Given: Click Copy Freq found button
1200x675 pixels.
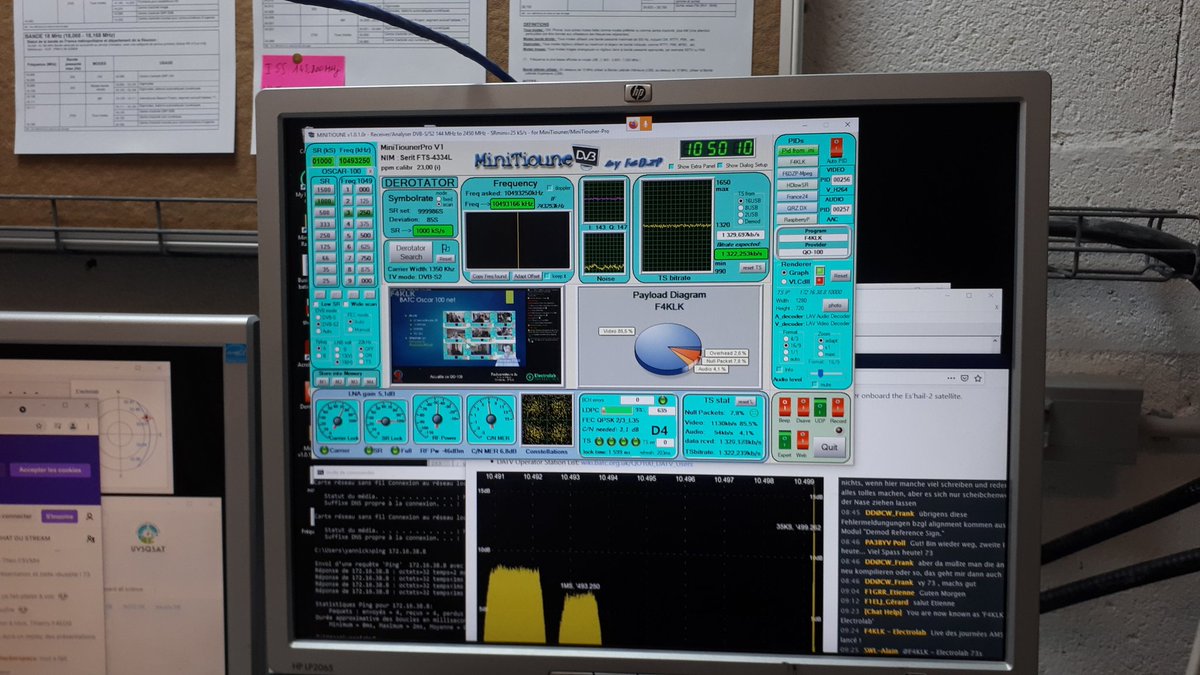Looking at the screenshot, I should [489, 276].
